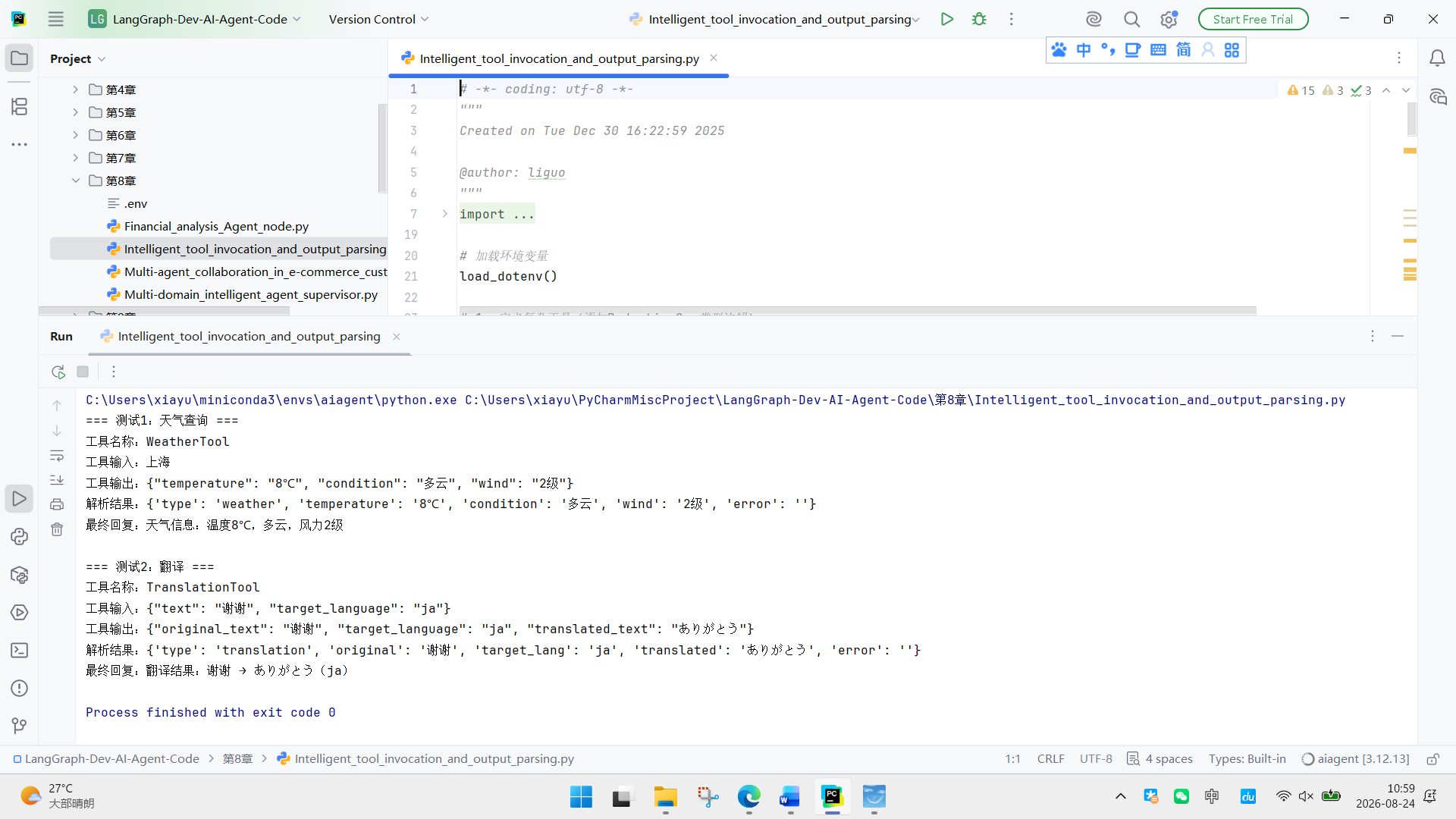Viewport: 1456px width, 819px height.
Task: Go to the next highlighted error arrow
Action: (x=1406, y=90)
